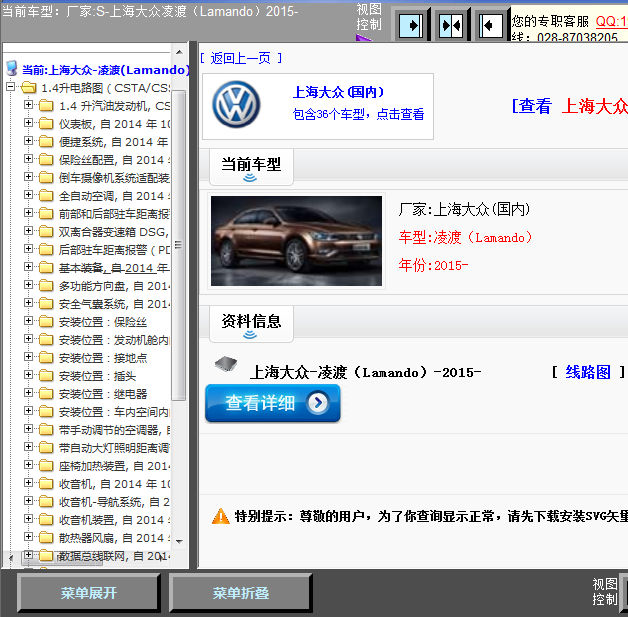
Task: Click the tree vertical scrollbar thumb
Action: pos(179,245)
